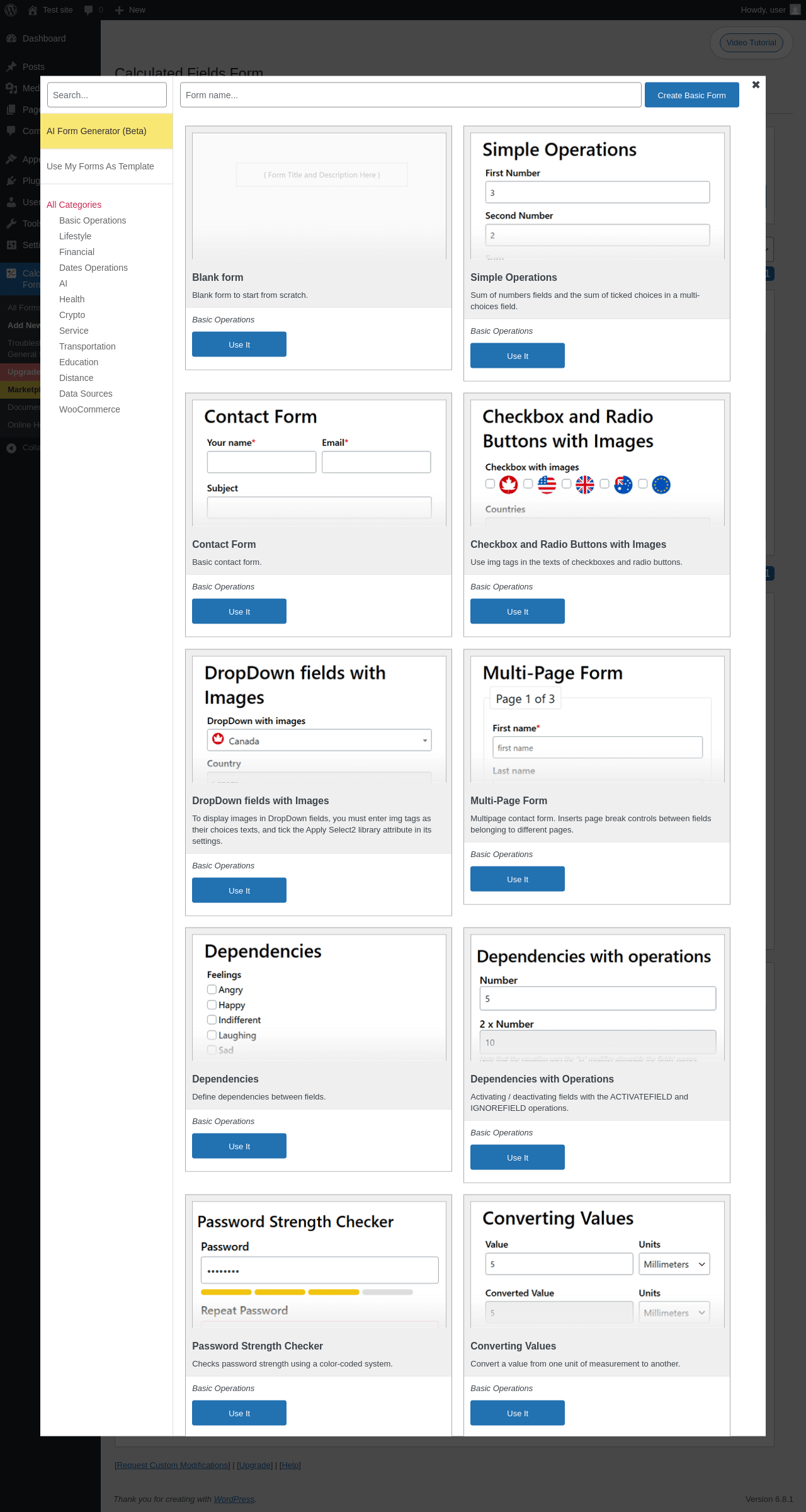Check the Happy feelings checkbox
Image resolution: width=806 pixels, height=1512 pixels.
pyautogui.click(x=212, y=1004)
